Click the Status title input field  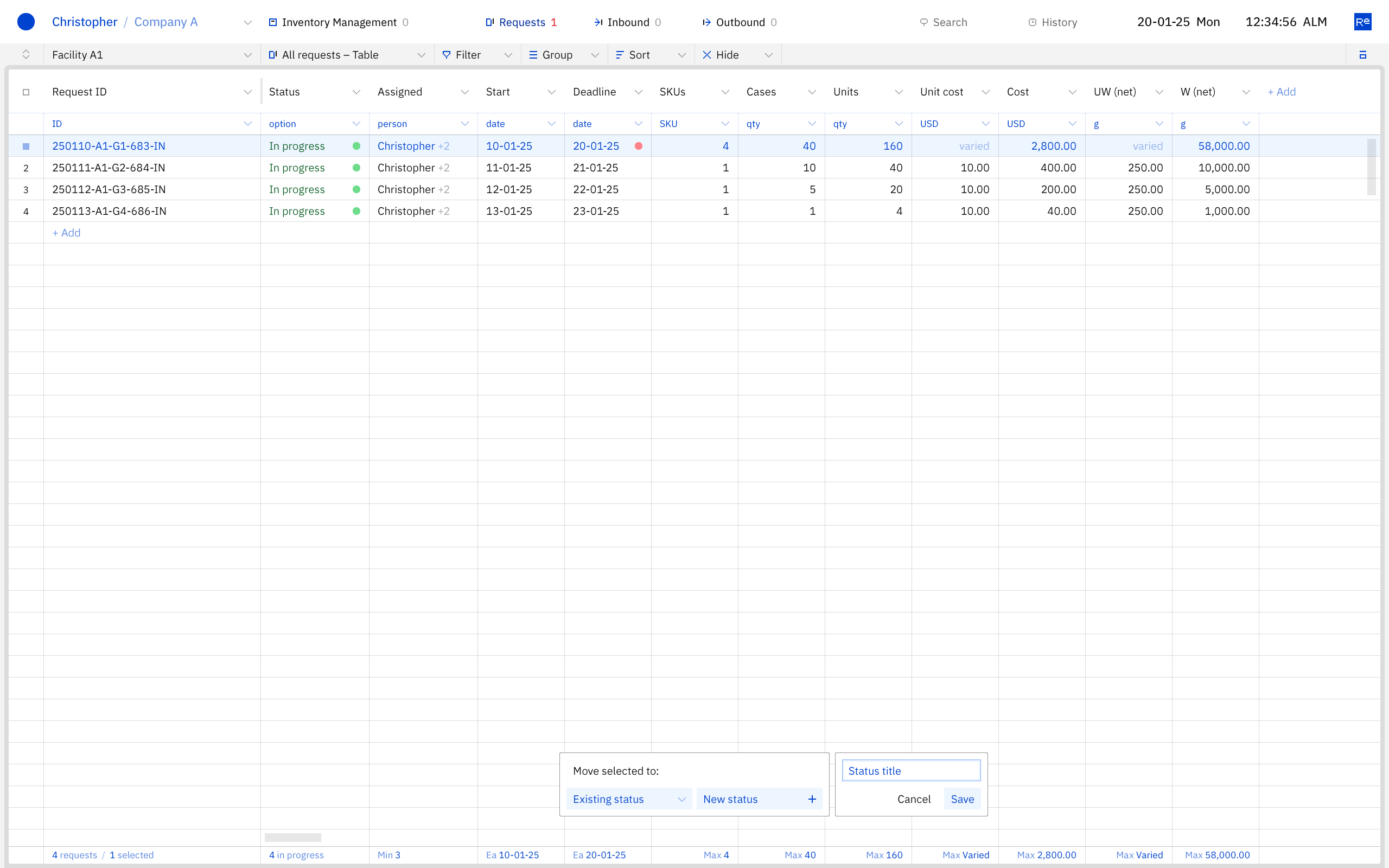[911, 771]
